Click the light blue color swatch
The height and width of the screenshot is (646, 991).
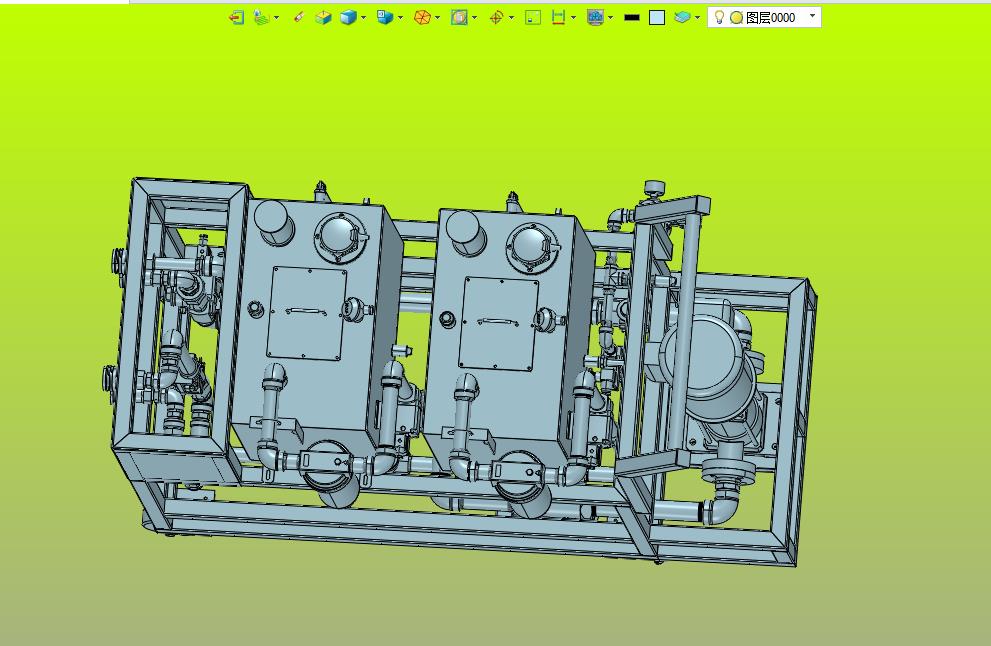point(657,18)
